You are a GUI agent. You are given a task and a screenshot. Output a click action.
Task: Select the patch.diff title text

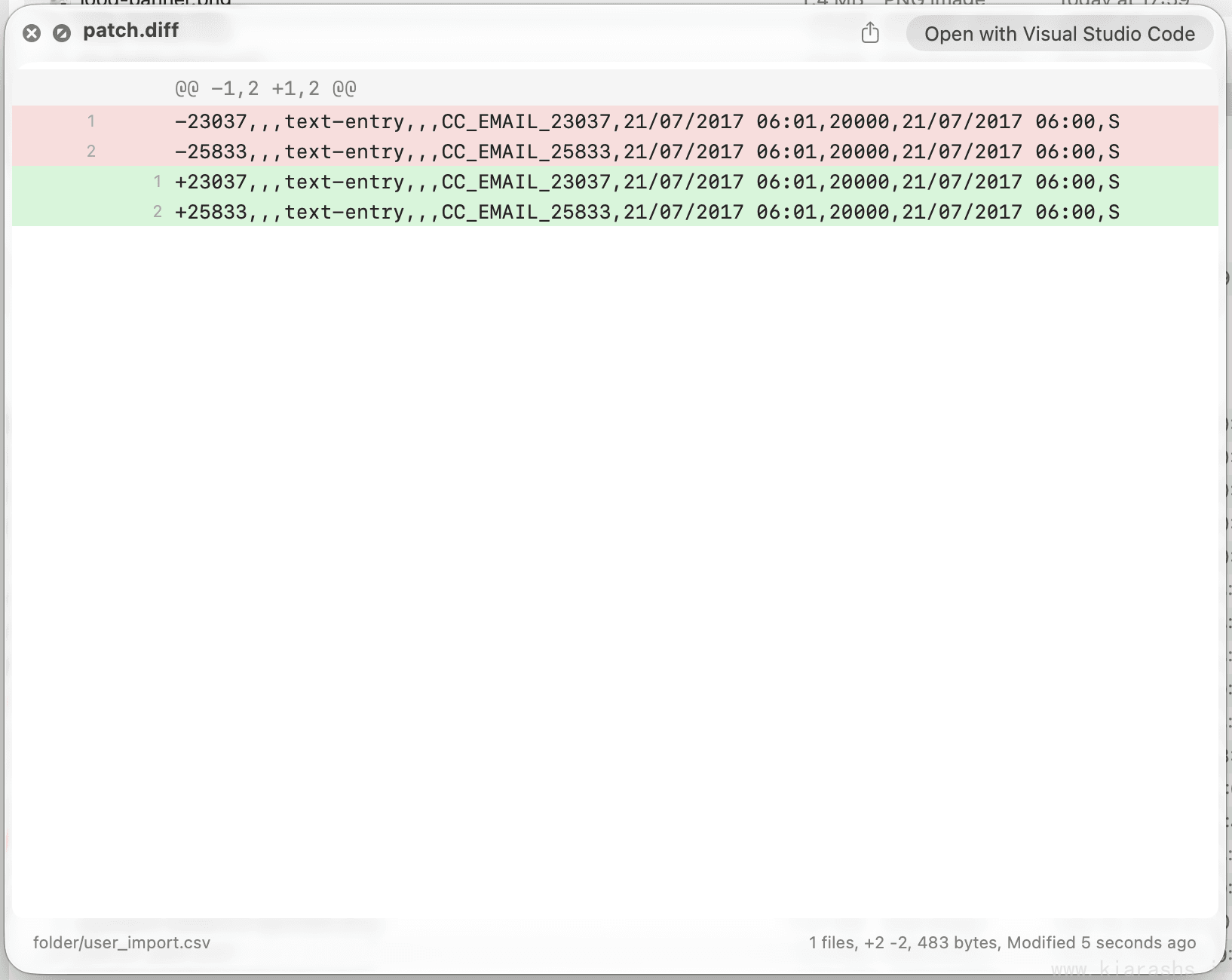click(x=130, y=30)
